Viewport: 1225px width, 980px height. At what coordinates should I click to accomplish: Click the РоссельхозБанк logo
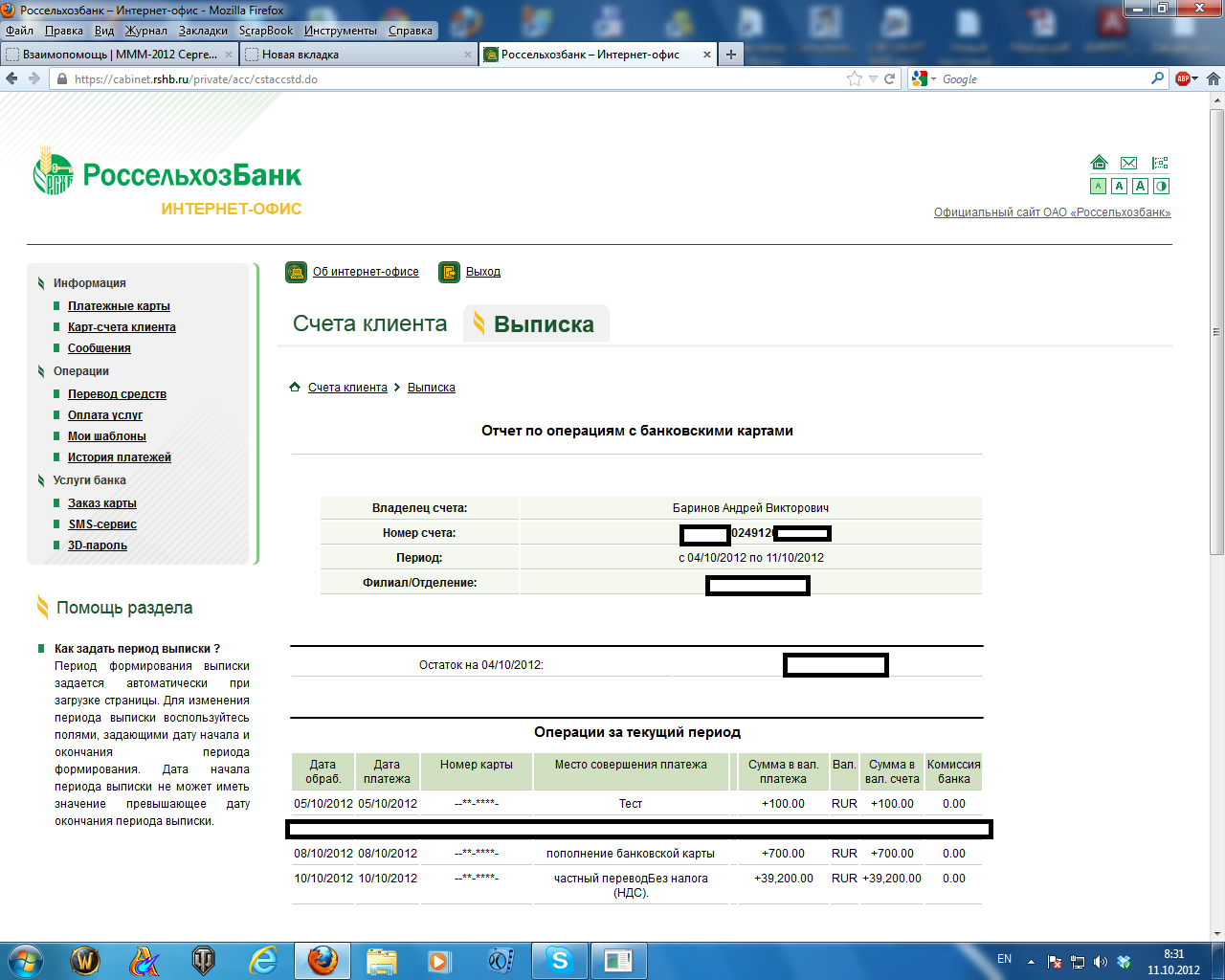[x=167, y=172]
